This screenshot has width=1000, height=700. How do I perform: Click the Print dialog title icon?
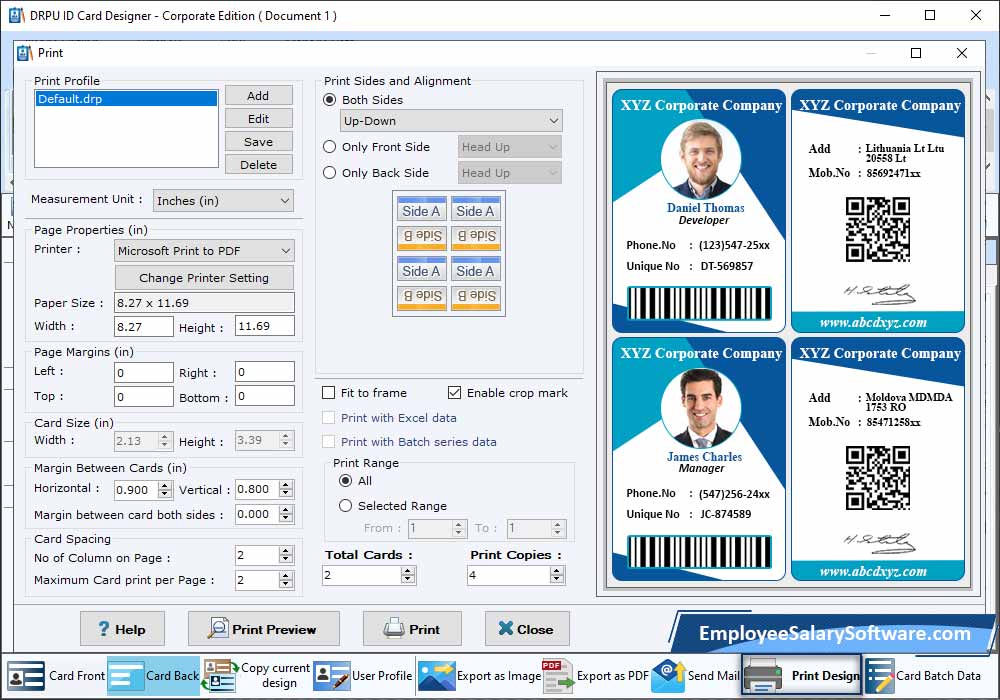click(24, 53)
